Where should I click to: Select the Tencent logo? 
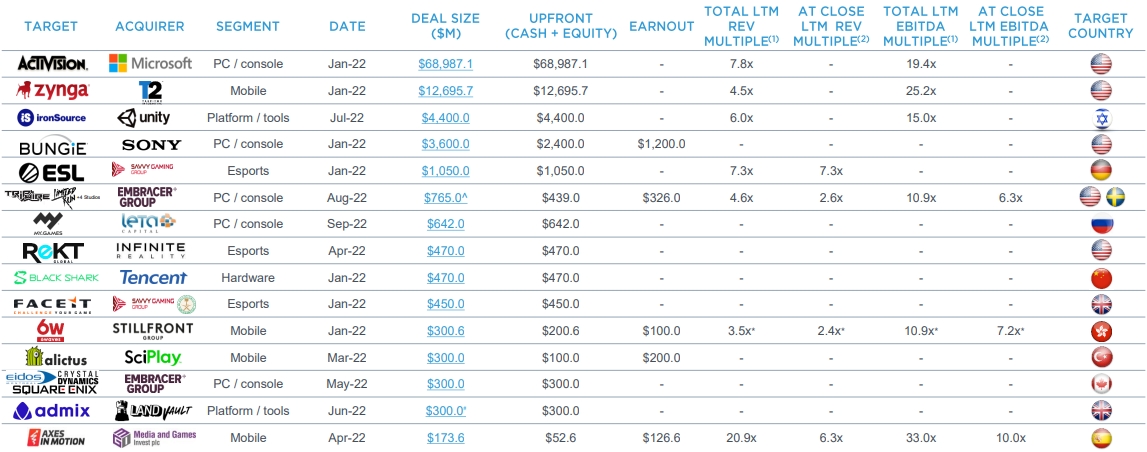(x=153, y=277)
